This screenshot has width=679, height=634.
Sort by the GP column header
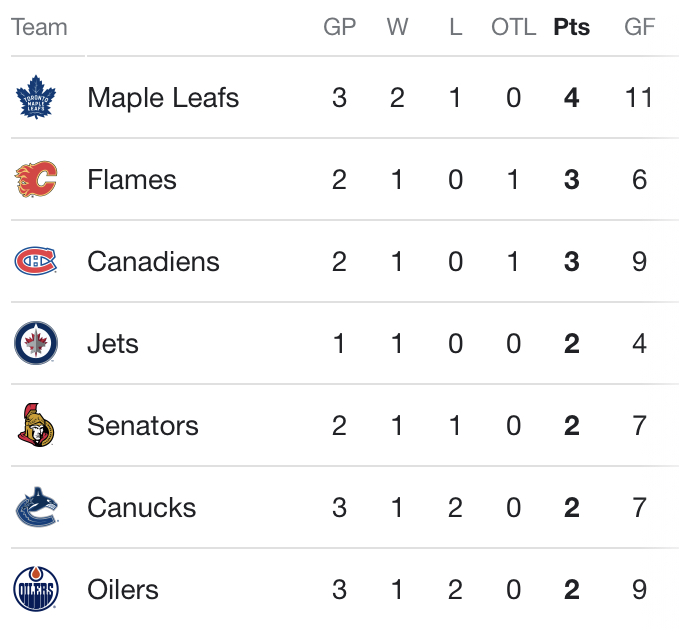[x=340, y=27]
